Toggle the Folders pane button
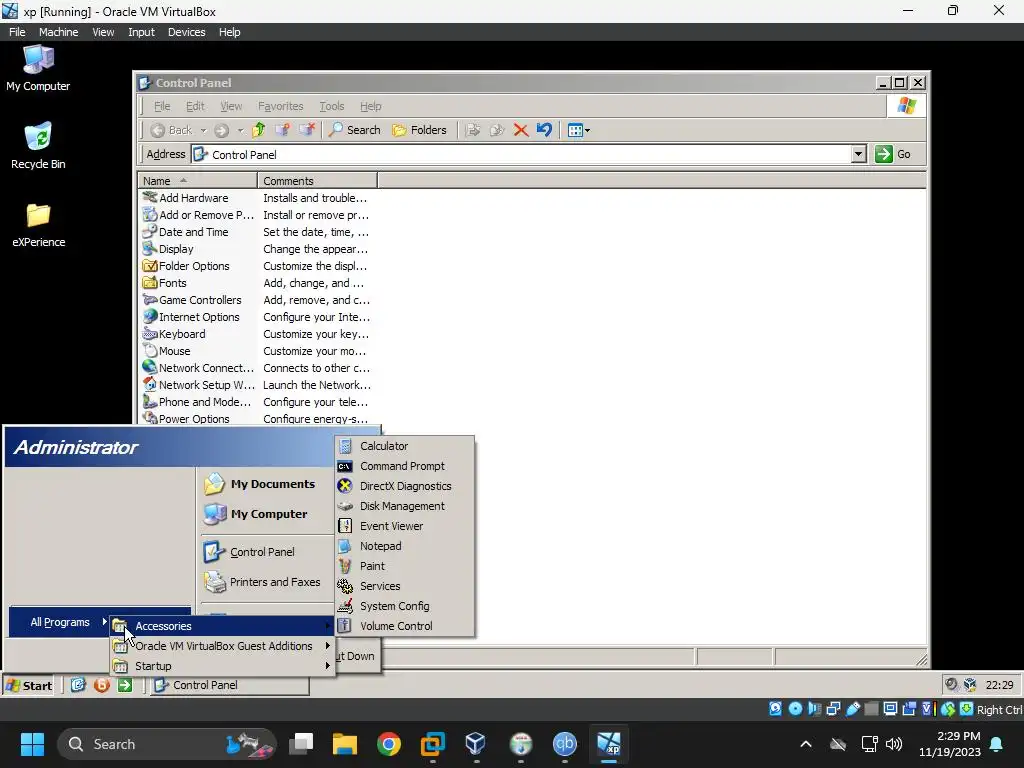The width and height of the screenshot is (1024, 768). (419, 130)
